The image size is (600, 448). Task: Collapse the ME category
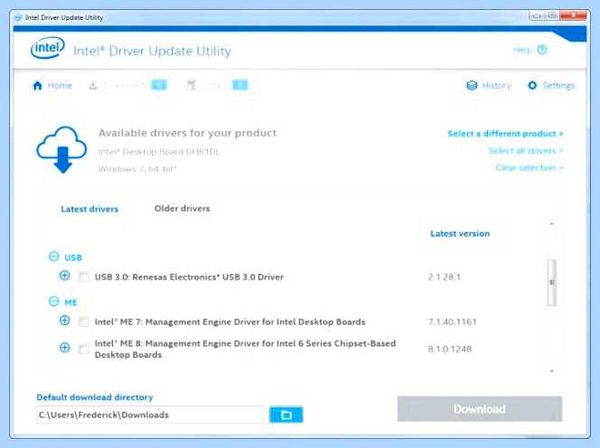click(x=54, y=301)
